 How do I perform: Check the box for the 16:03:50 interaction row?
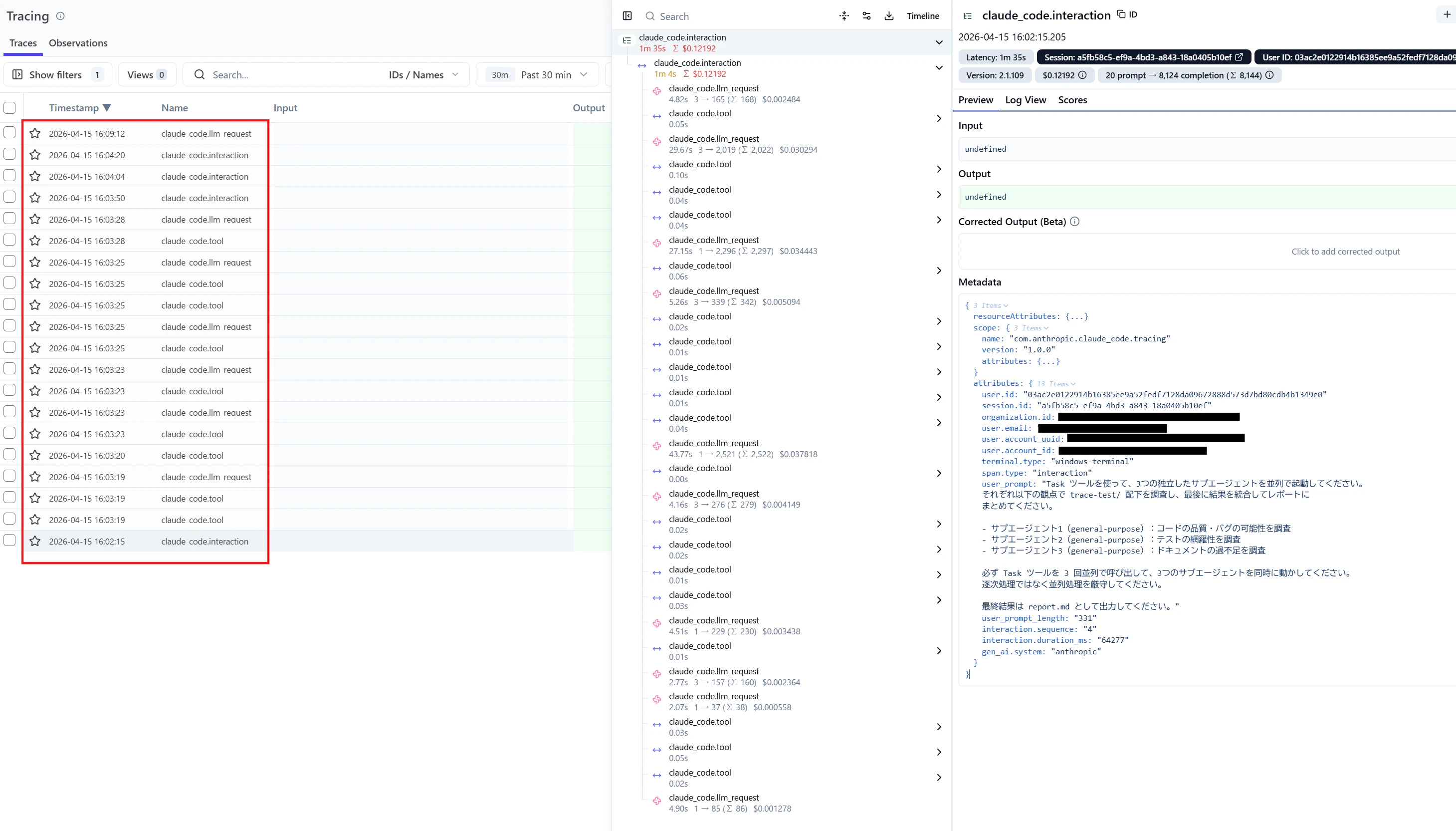[x=9, y=197]
